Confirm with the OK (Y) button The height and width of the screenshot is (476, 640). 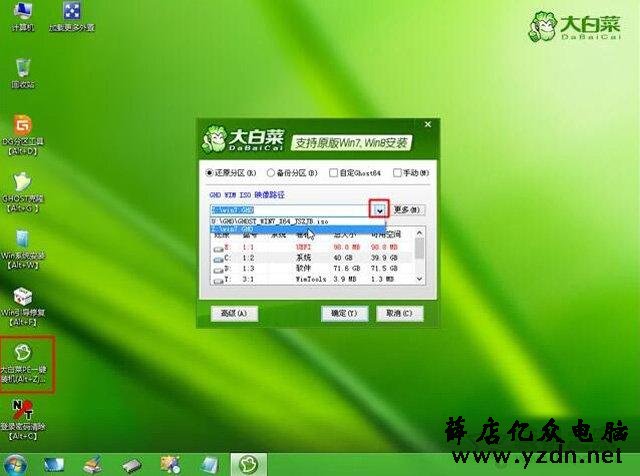click(344, 314)
